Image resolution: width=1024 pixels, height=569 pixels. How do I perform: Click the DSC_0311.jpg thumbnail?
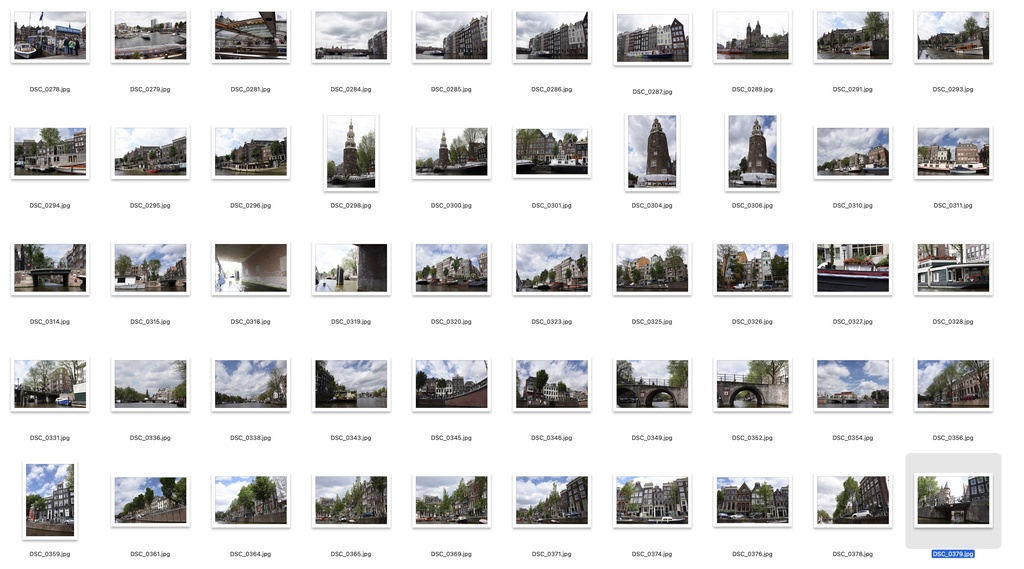pos(953,152)
